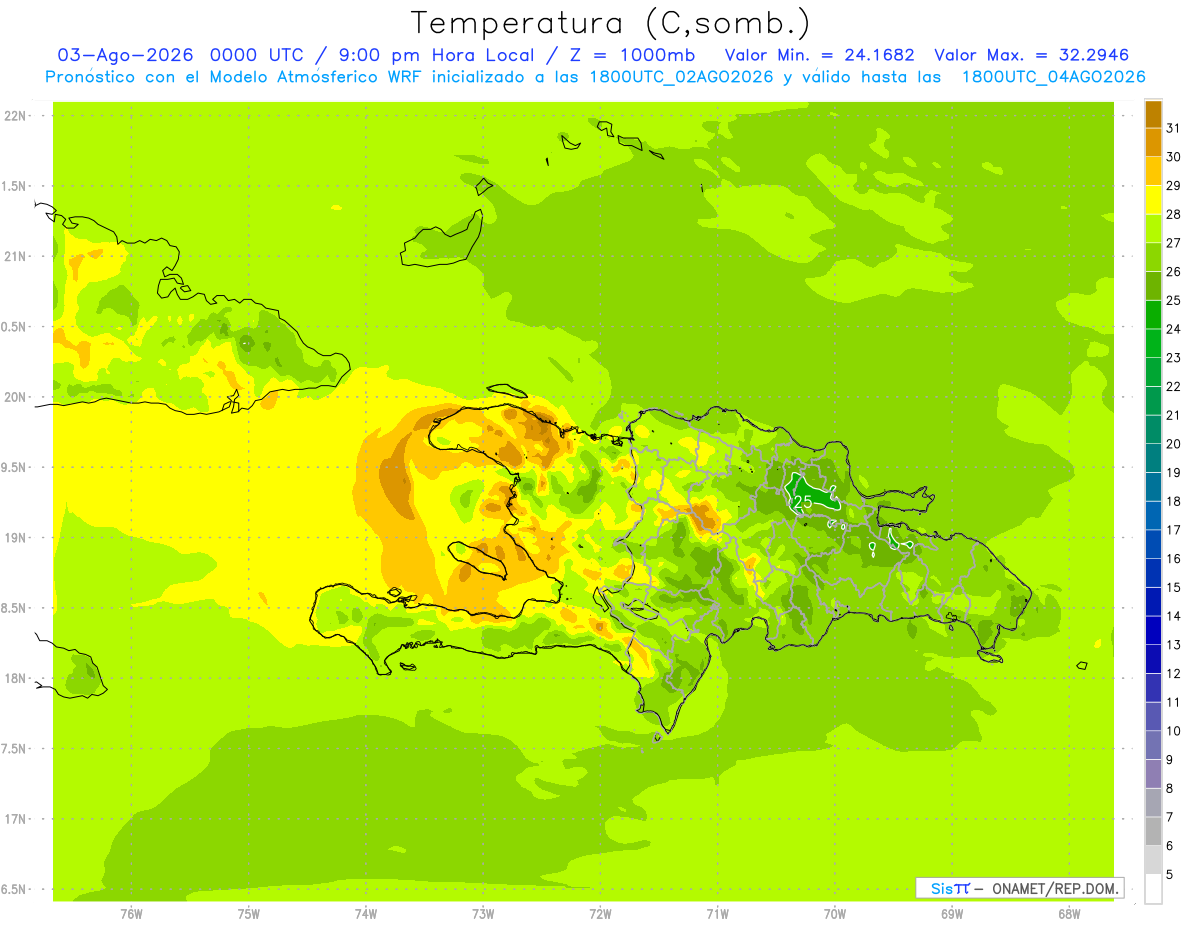Screen dimensions: 1200x927
Task: Click the '74W' longitude label
Action: [x=366, y=914]
